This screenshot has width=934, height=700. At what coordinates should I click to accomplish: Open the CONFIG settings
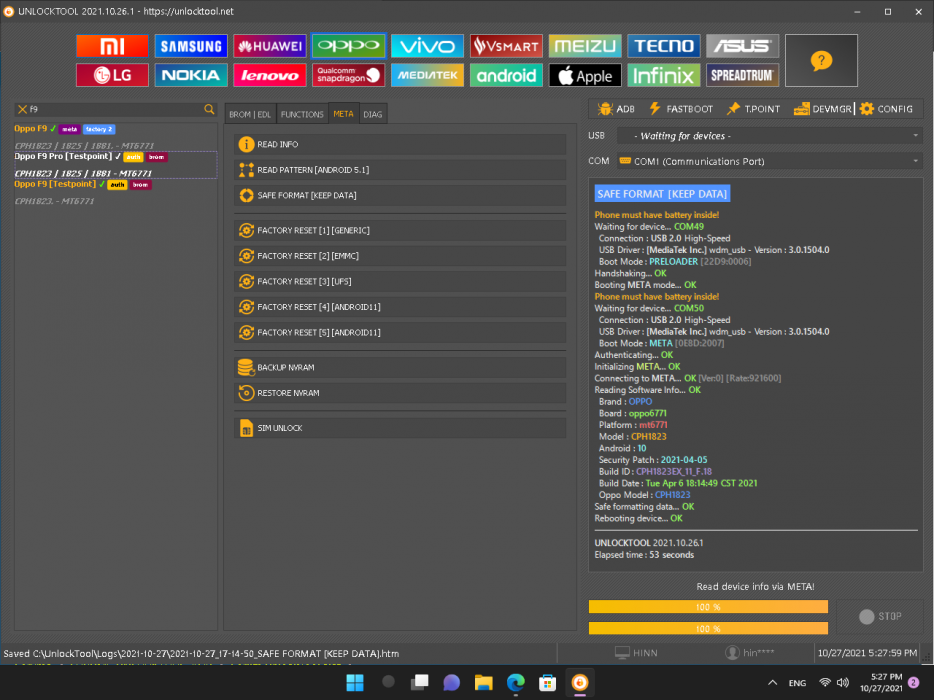click(x=886, y=108)
